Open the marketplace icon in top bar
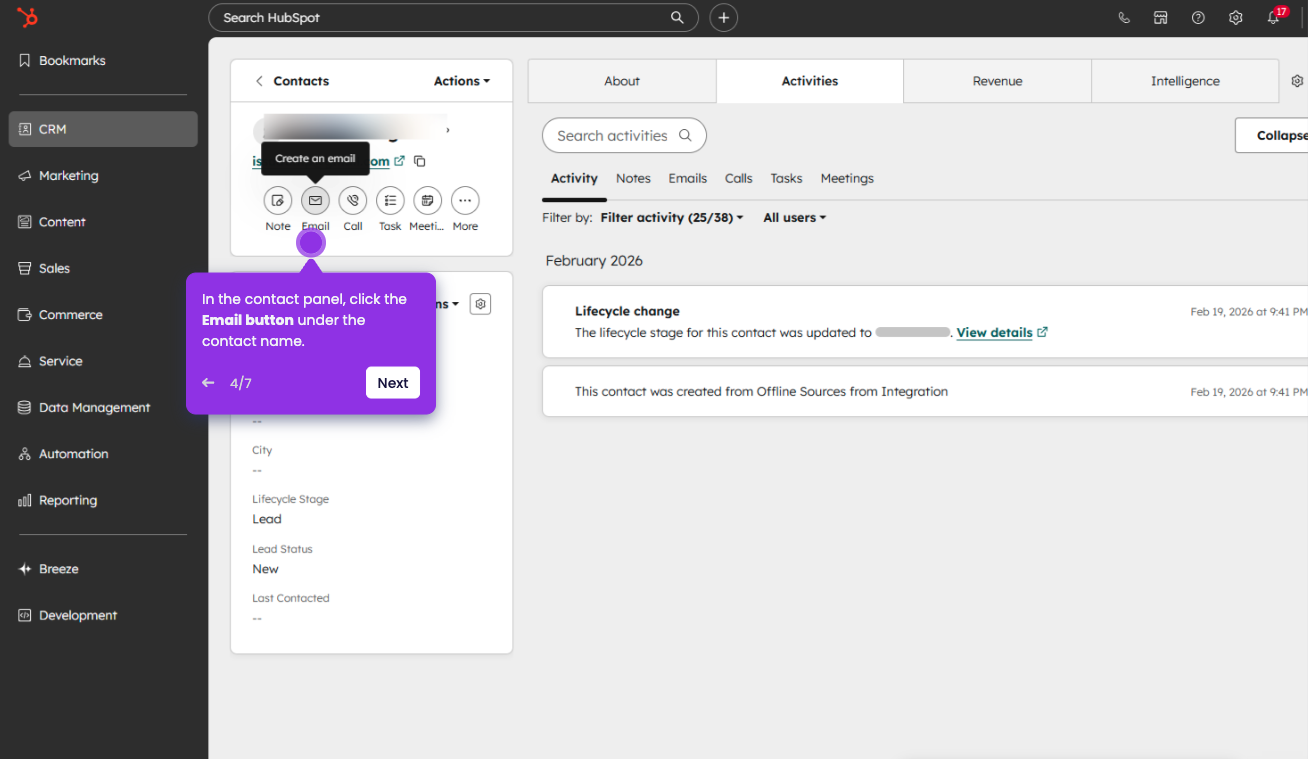This screenshot has height=759, width=1308. [x=1161, y=18]
